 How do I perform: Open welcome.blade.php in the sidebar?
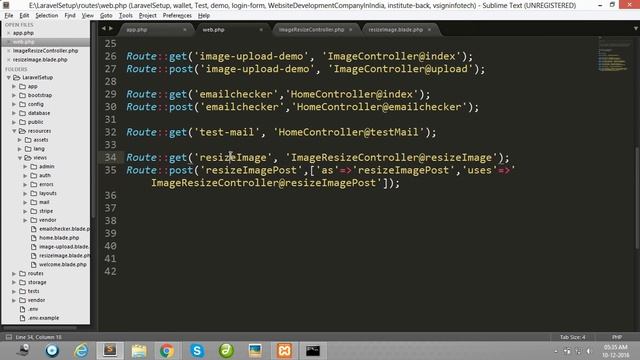point(63,264)
